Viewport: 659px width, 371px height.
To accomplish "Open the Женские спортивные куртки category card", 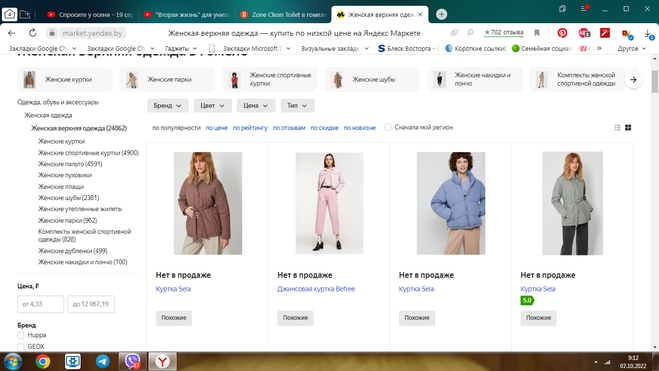I will point(270,79).
